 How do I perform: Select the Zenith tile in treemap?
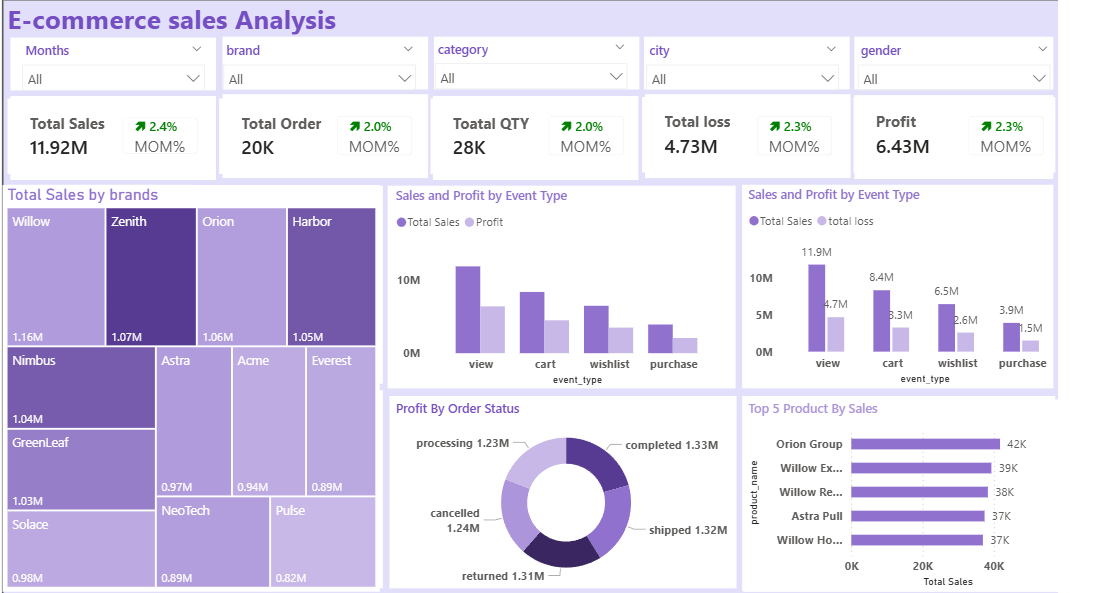coord(151,275)
